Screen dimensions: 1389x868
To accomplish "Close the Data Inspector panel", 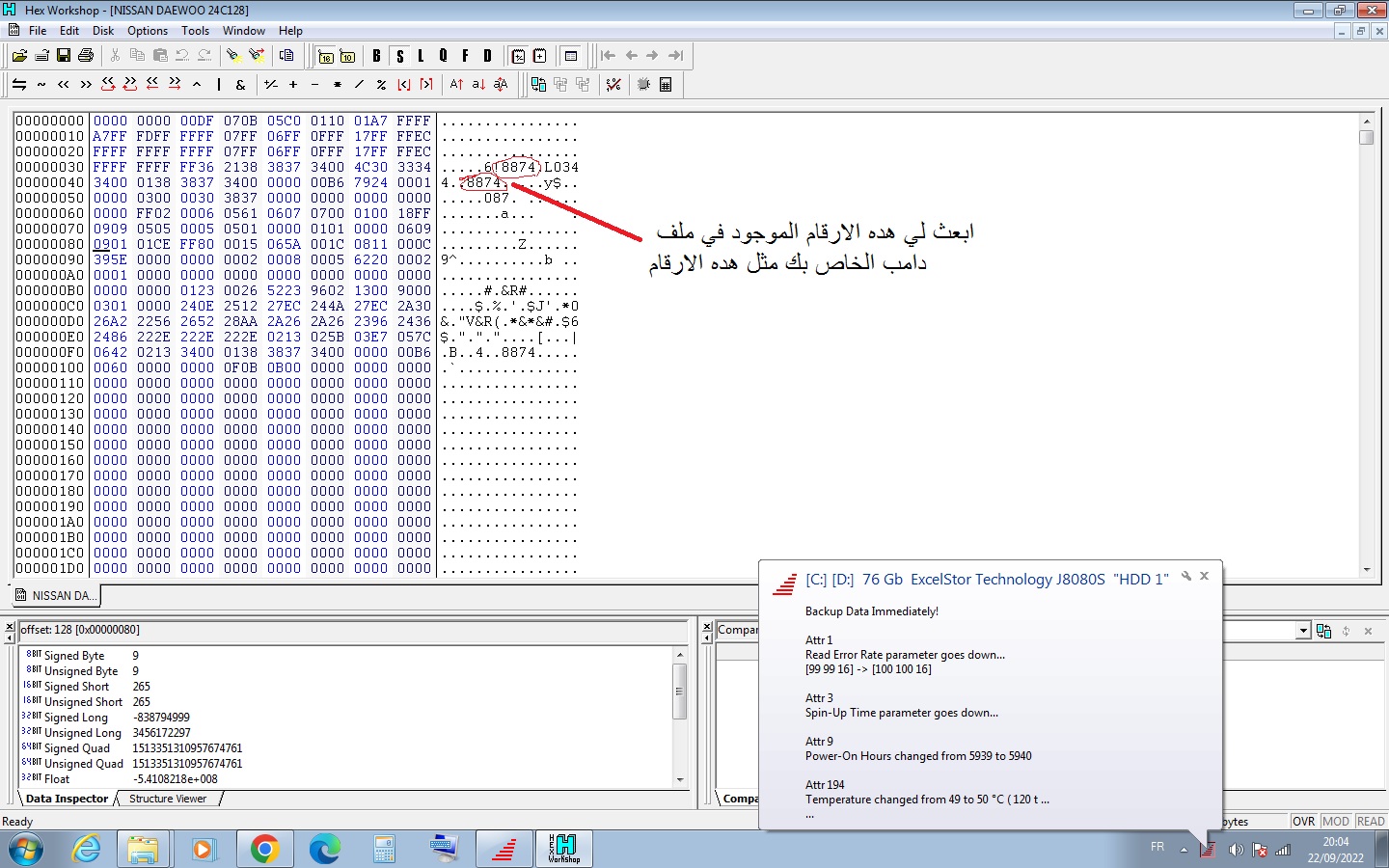I will [x=10, y=627].
